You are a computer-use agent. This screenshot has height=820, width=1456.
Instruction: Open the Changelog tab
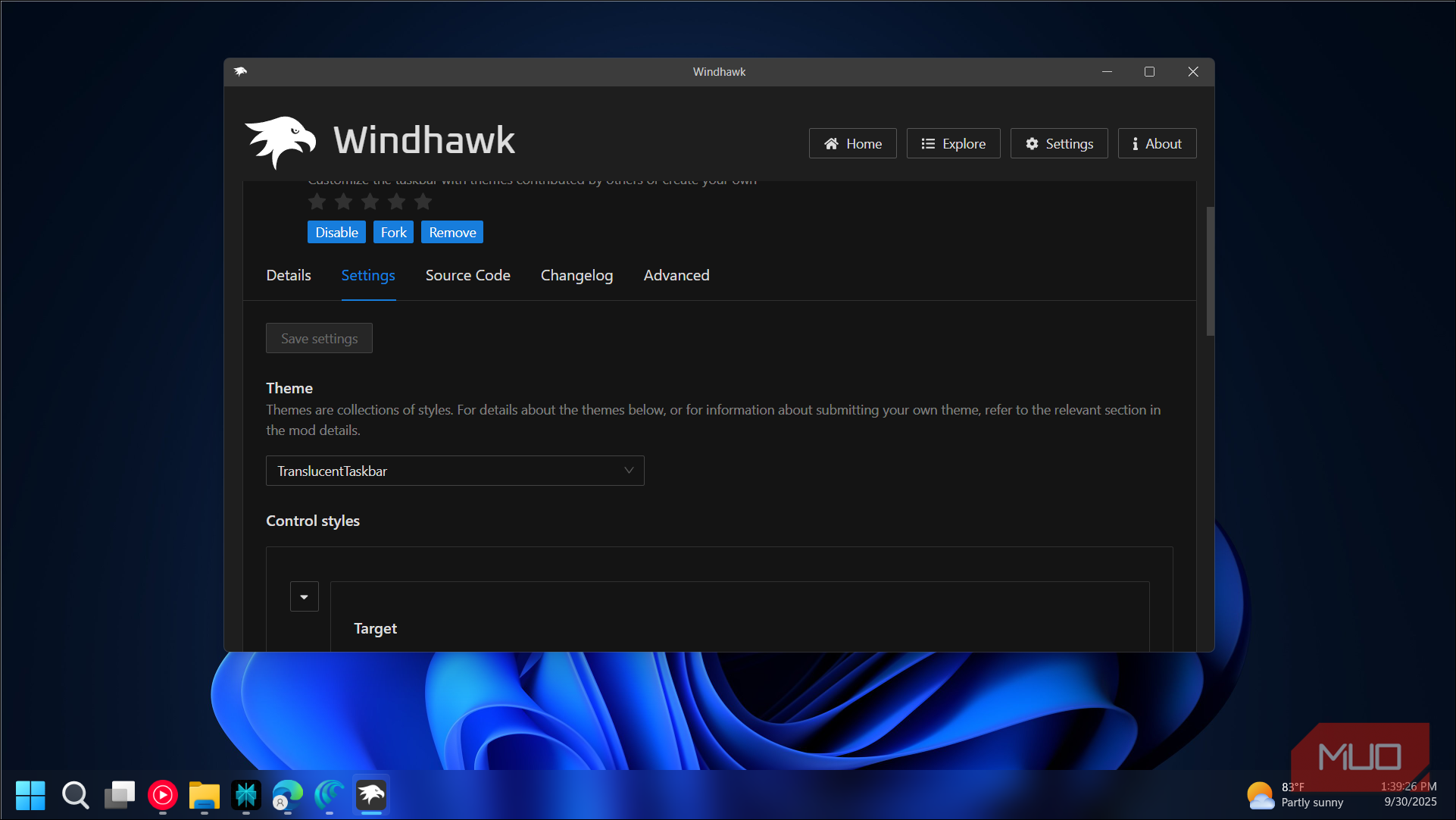coord(576,275)
